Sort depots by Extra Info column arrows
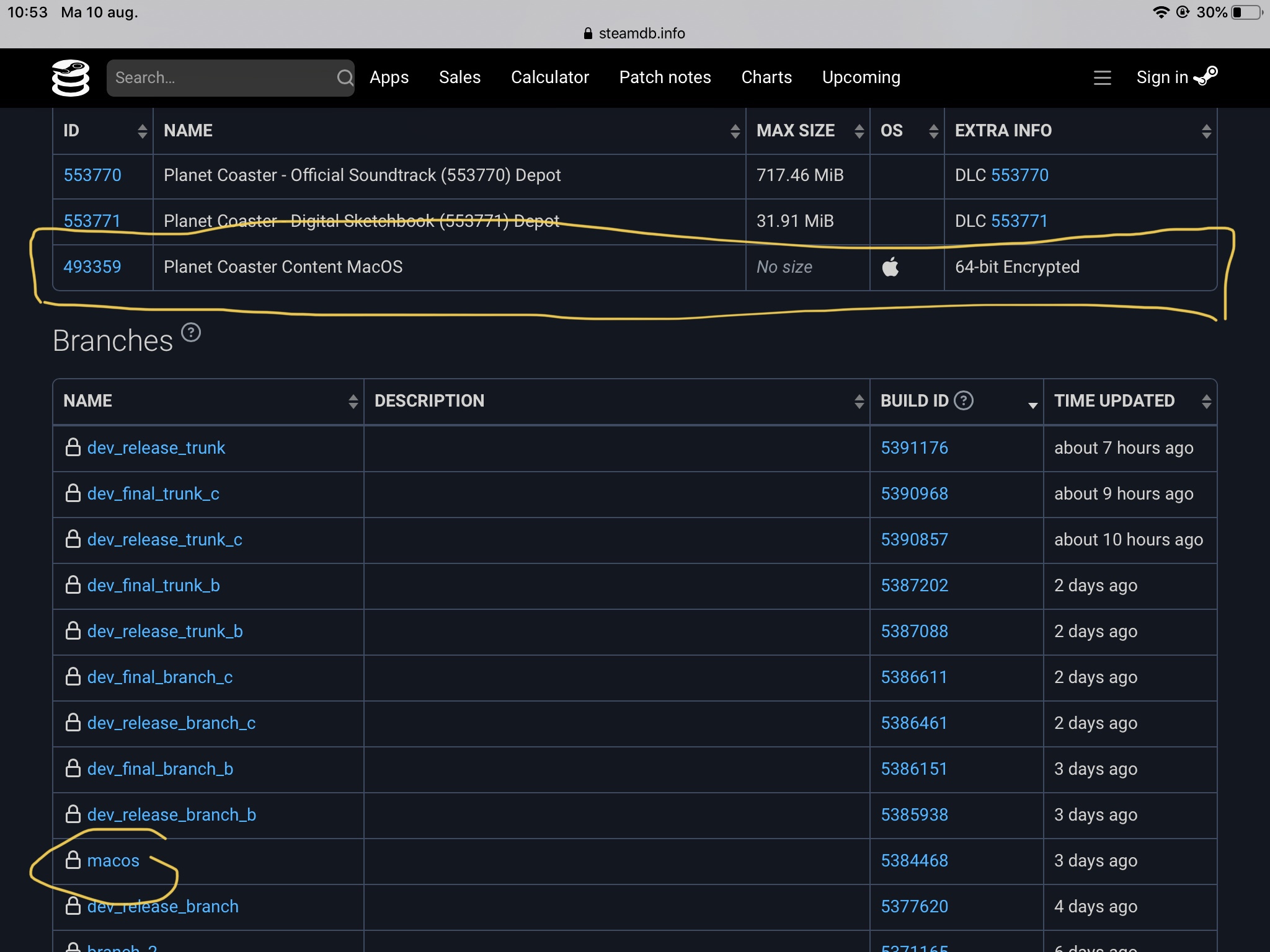1270x952 pixels. (1206, 131)
